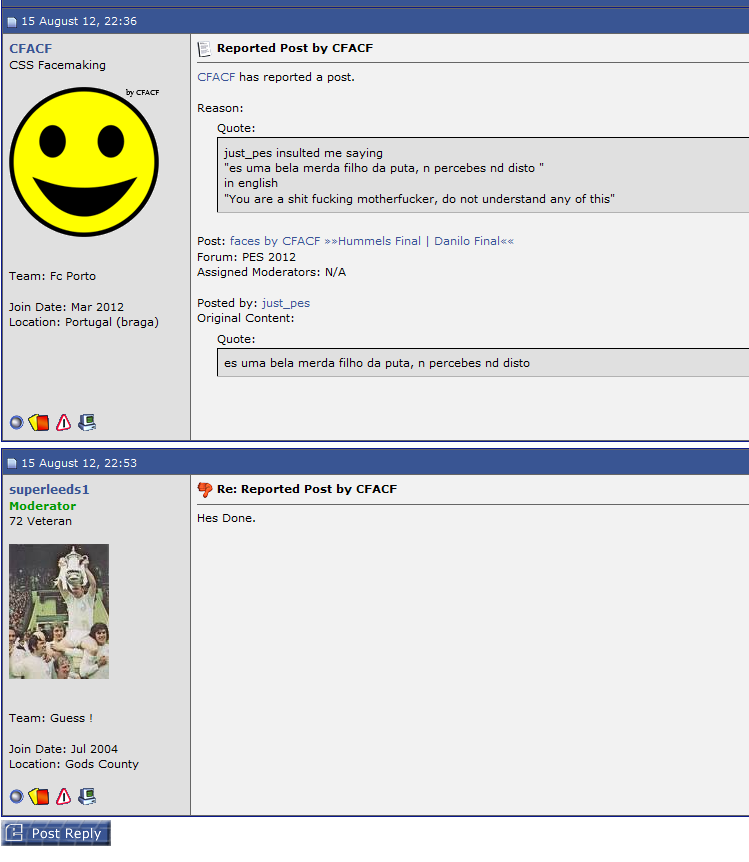Open CFACF username in the left profile panel
749x862 pixels.
[x=31, y=48]
